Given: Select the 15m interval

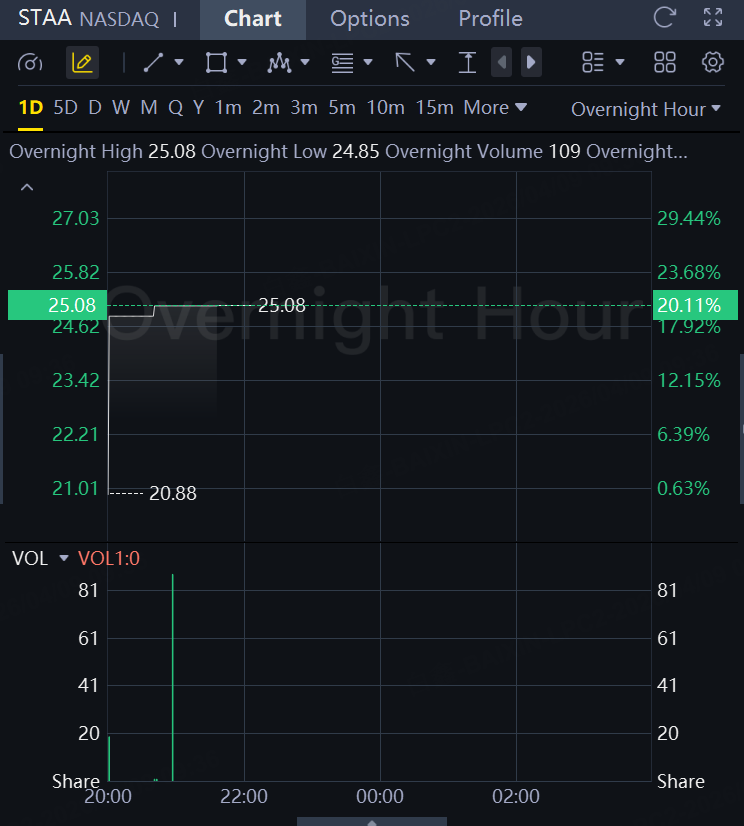Looking at the screenshot, I should click(x=434, y=108).
